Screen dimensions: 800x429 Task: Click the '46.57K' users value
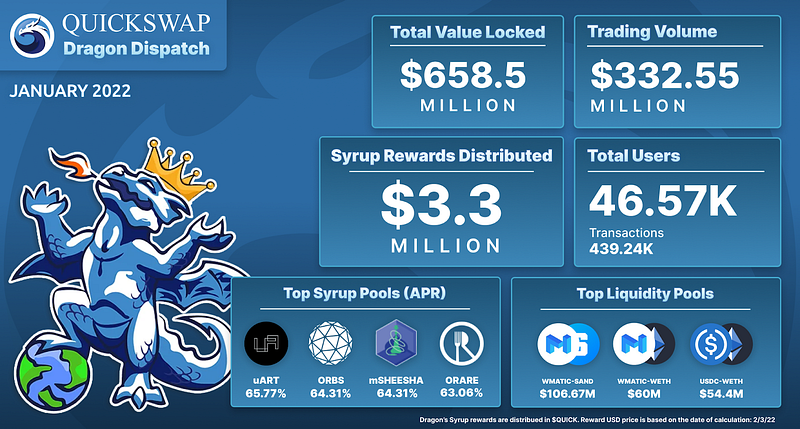coord(663,200)
